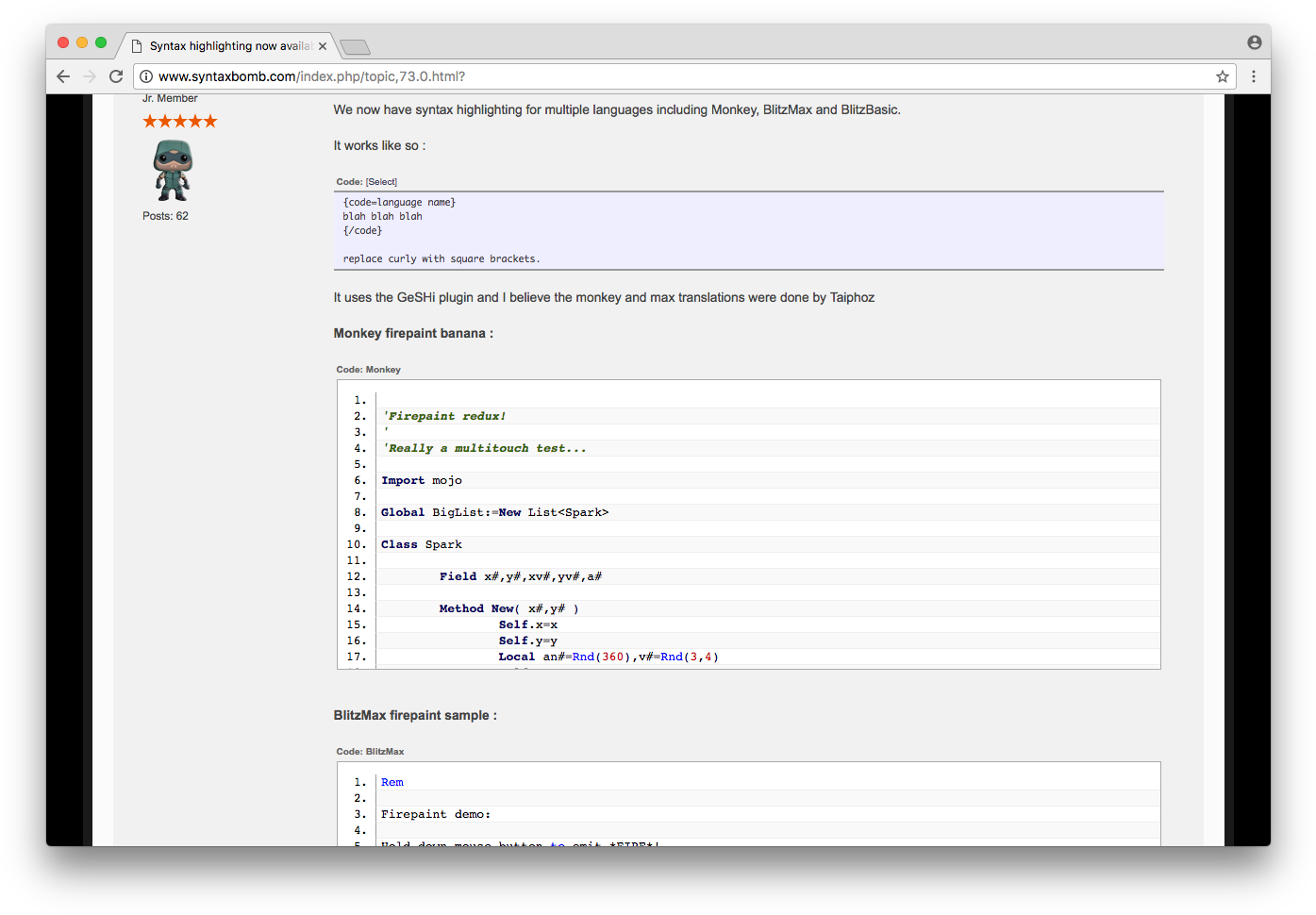Open a new tab button
The height and width of the screenshot is (915, 1316).
[356, 47]
